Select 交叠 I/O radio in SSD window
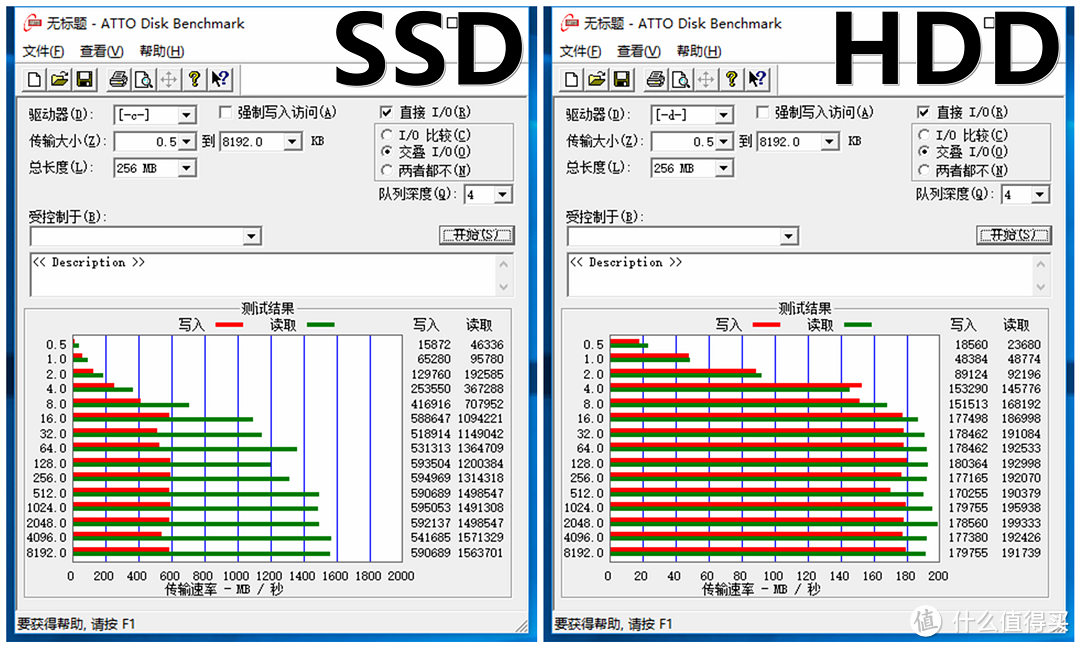The height and width of the screenshot is (648, 1080). click(x=386, y=151)
